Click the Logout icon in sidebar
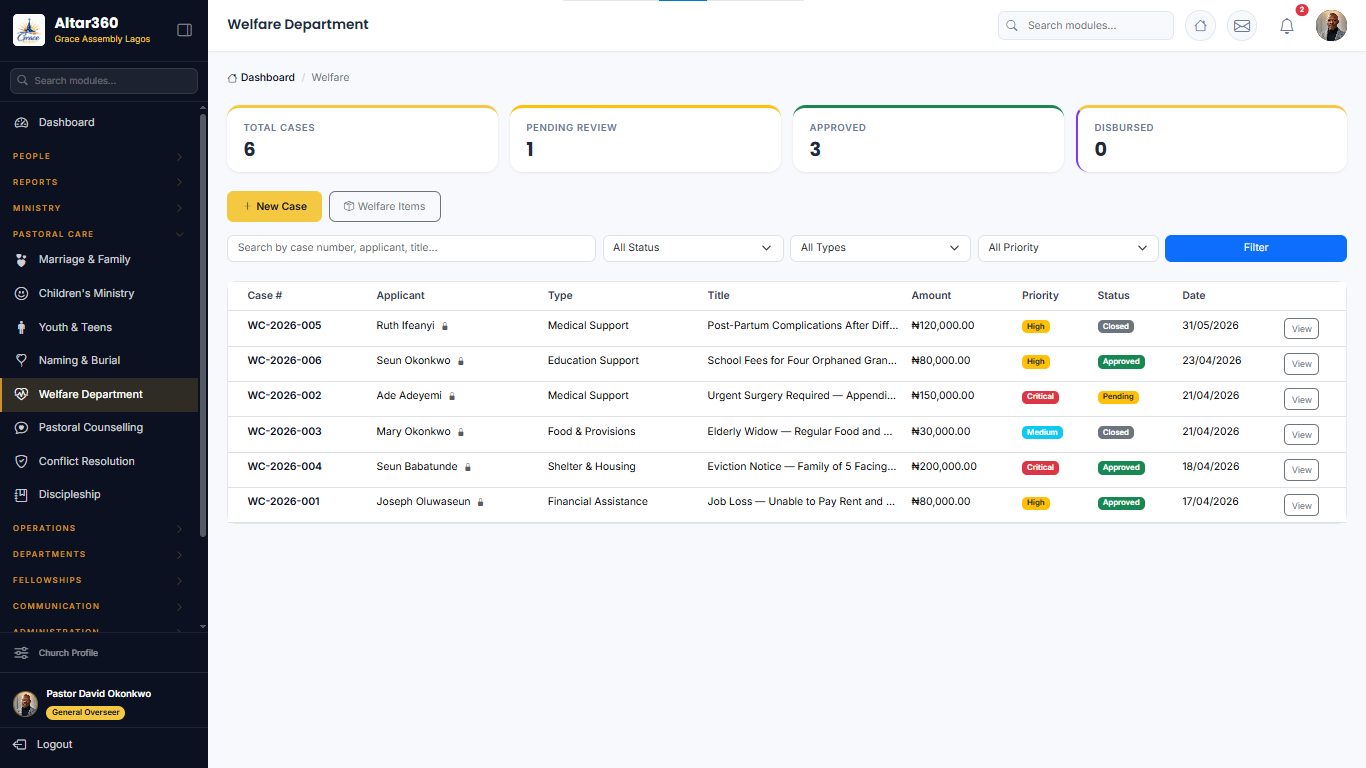Viewport: 1366px width, 768px height. [x=20, y=744]
